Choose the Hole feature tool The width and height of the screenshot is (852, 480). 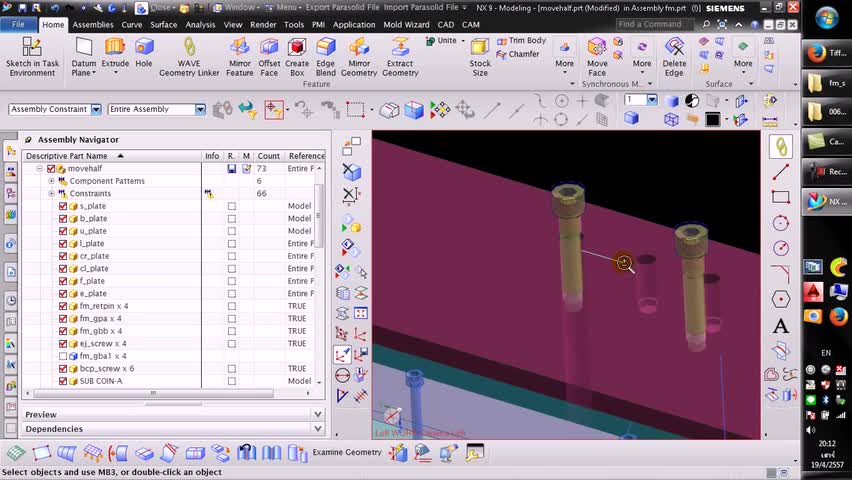point(144,52)
